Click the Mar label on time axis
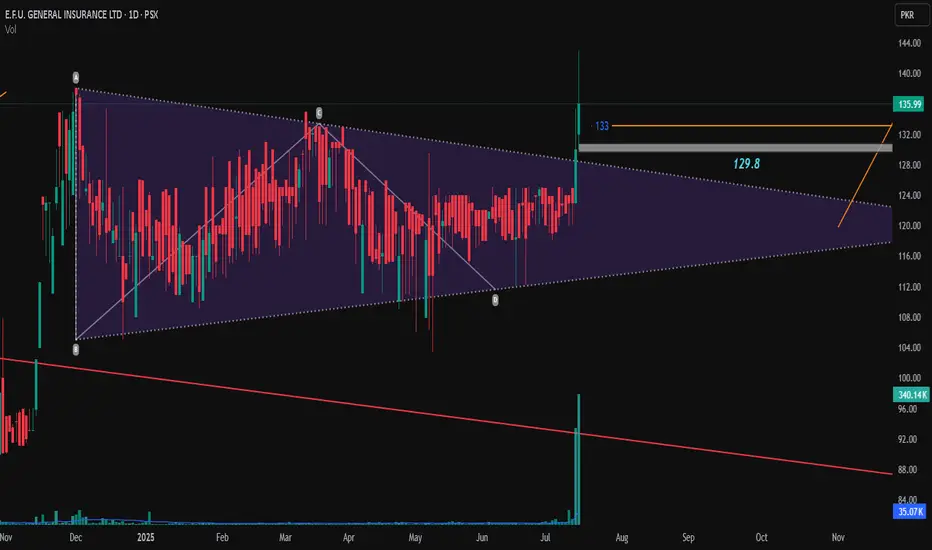The image size is (932, 550). click(x=285, y=538)
